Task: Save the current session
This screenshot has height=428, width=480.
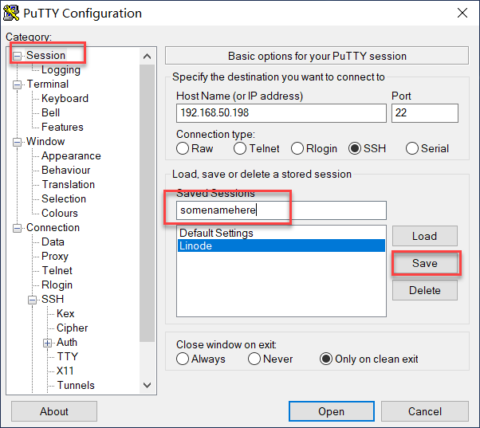Action: click(x=425, y=263)
